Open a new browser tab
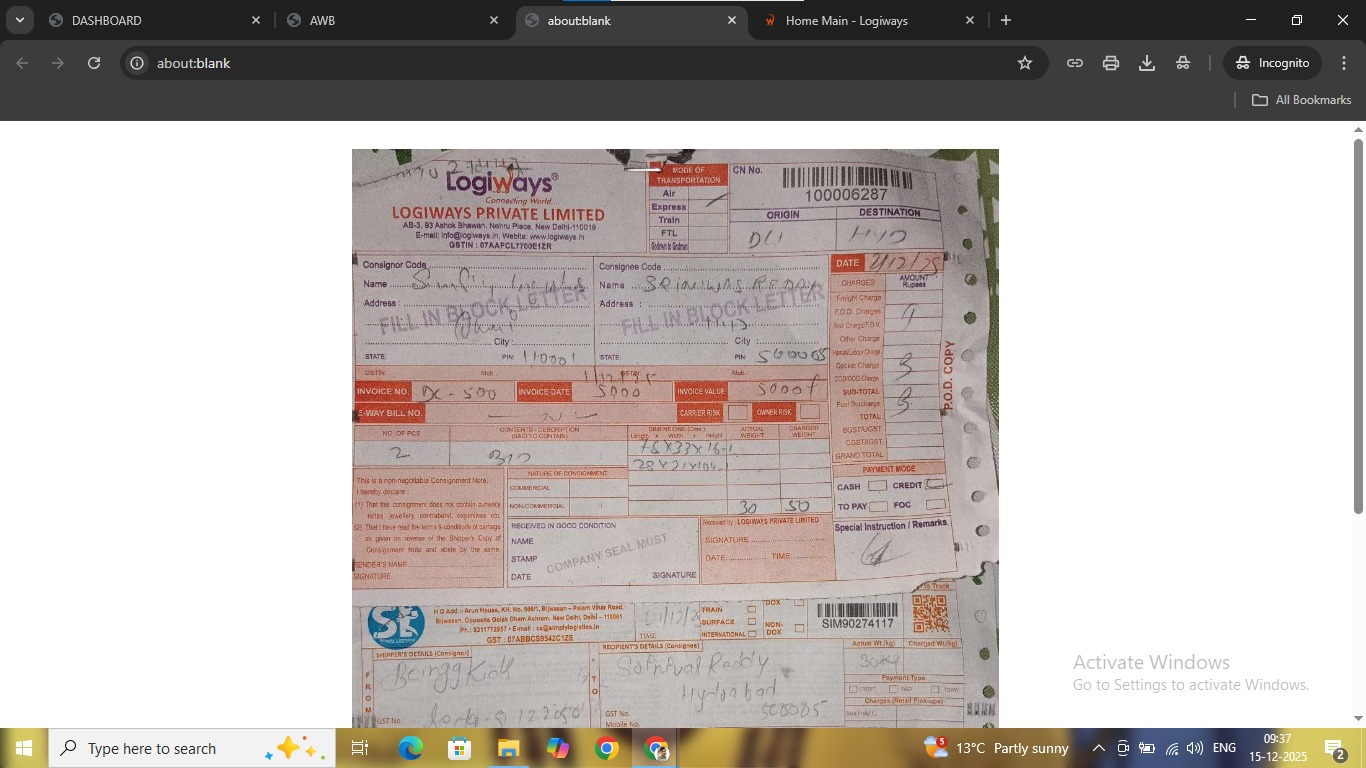This screenshot has width=1366, height=768. click(x=1006, y=20)
